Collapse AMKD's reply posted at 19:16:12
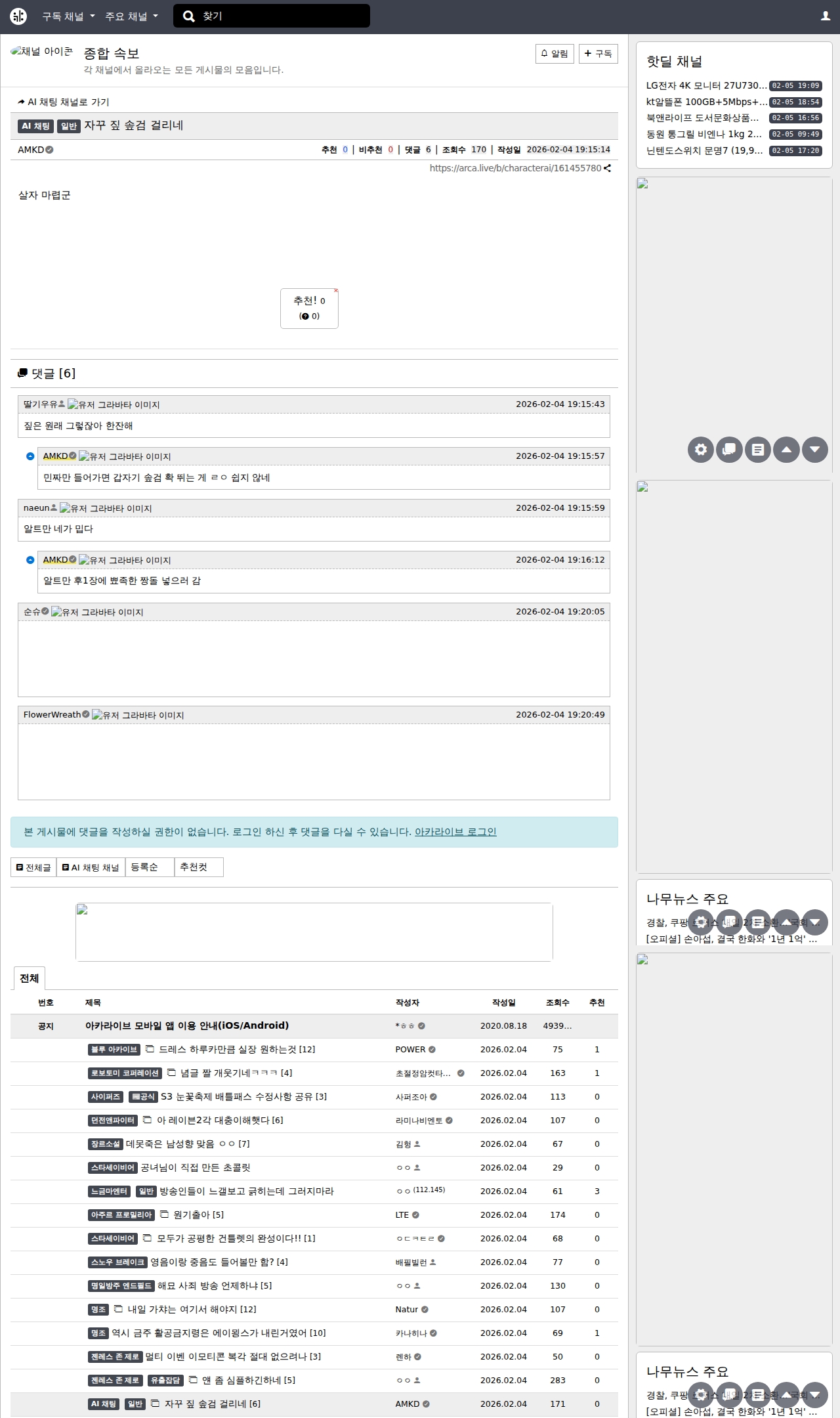The width and height of the screenshot is (840, 1418). (x=30, y=560)
